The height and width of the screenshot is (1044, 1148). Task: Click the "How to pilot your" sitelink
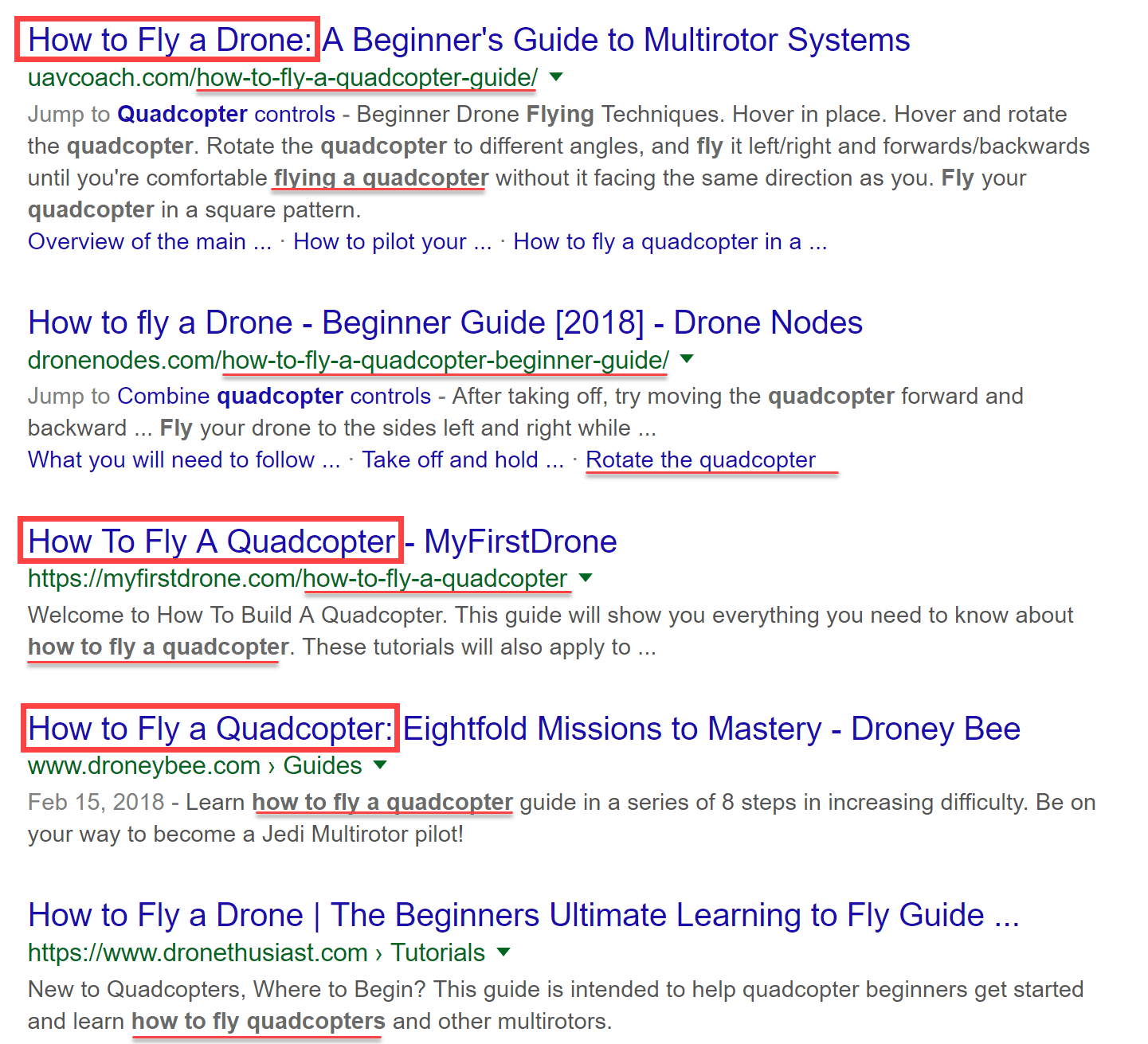[392, 241]
